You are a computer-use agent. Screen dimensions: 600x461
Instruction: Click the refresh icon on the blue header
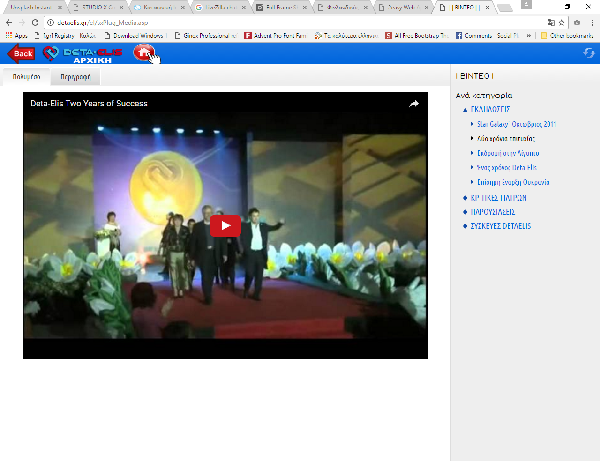(x=589, y=53)
